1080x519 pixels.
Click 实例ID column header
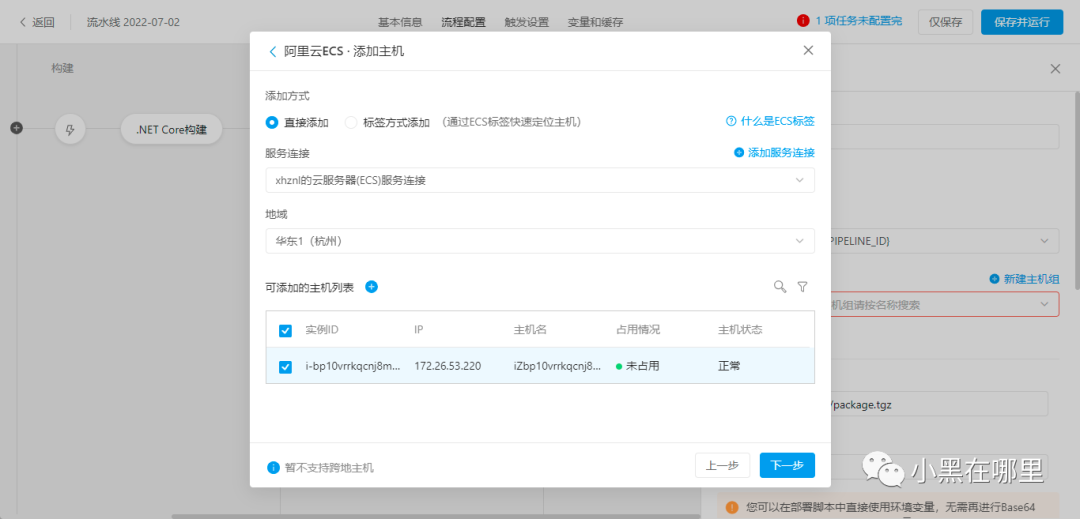[322, 330]
